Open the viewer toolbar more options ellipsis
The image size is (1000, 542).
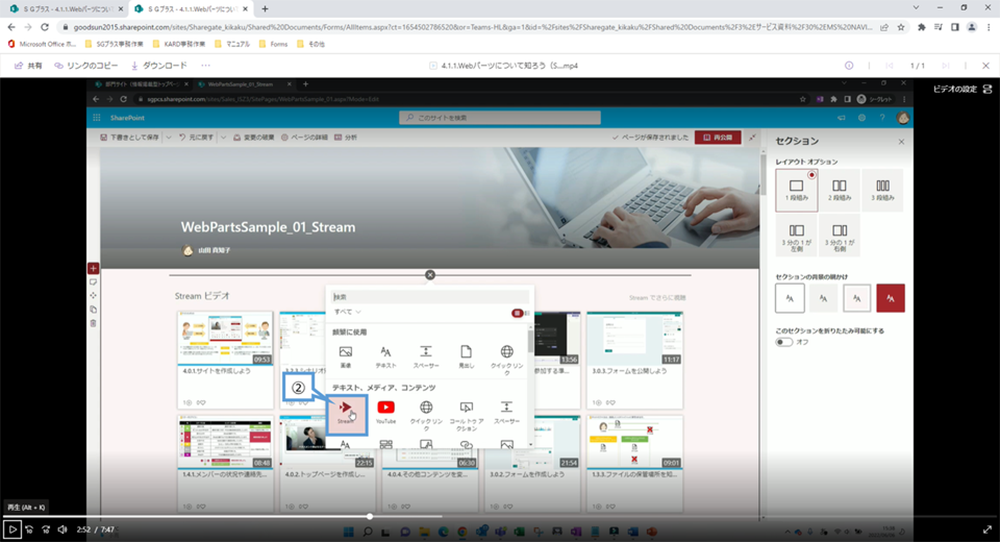tap(205, 66)
